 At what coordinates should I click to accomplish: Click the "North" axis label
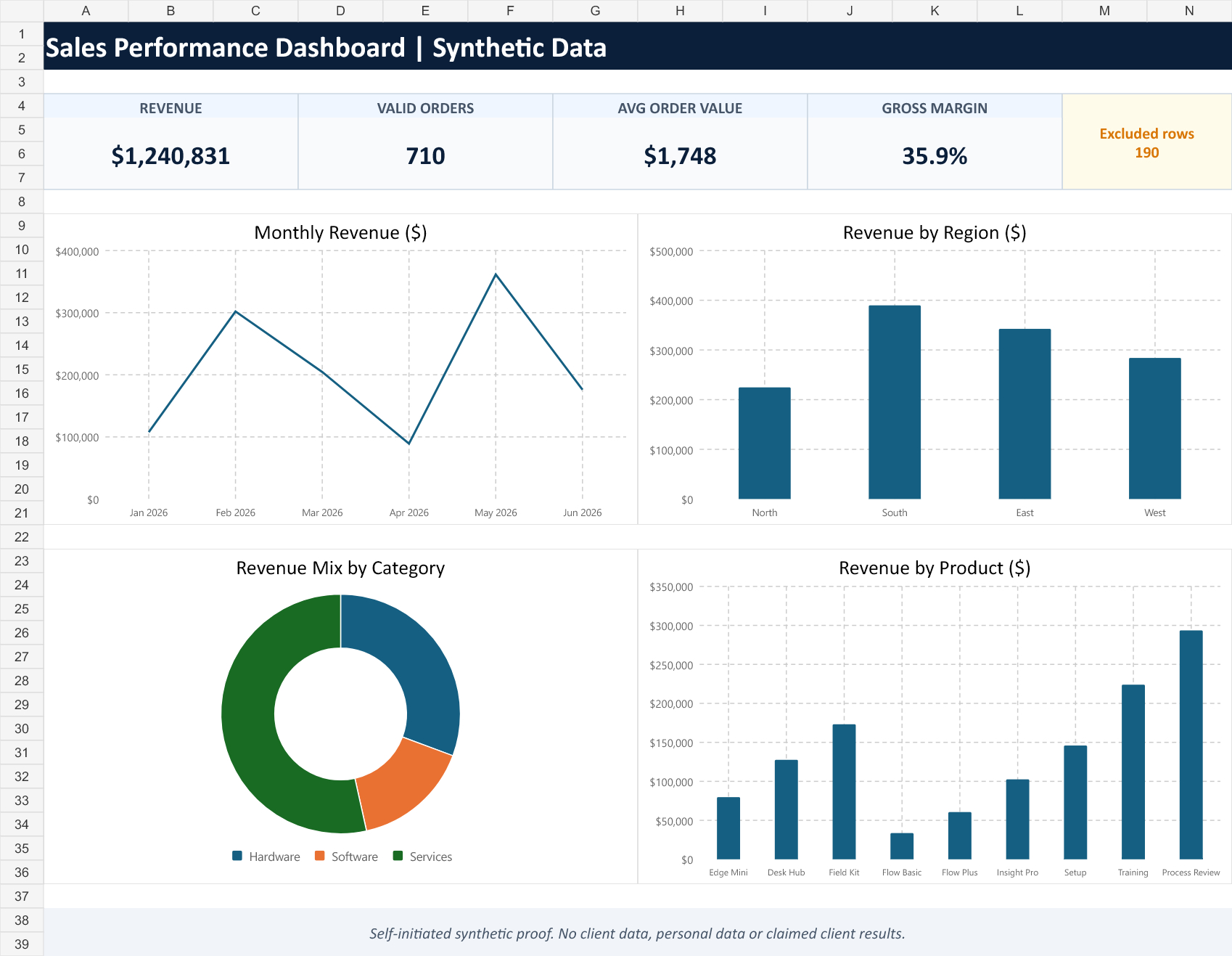tap(765, 512)
